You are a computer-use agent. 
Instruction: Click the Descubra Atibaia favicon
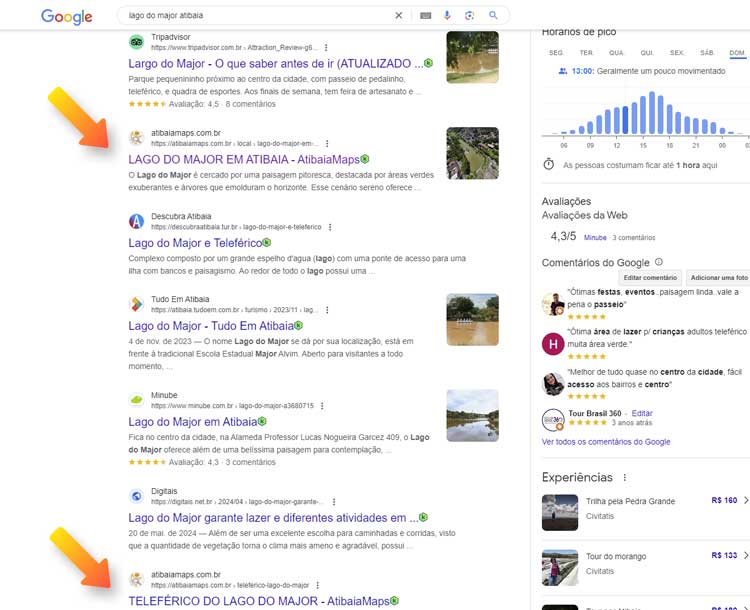tap(136, 221)
